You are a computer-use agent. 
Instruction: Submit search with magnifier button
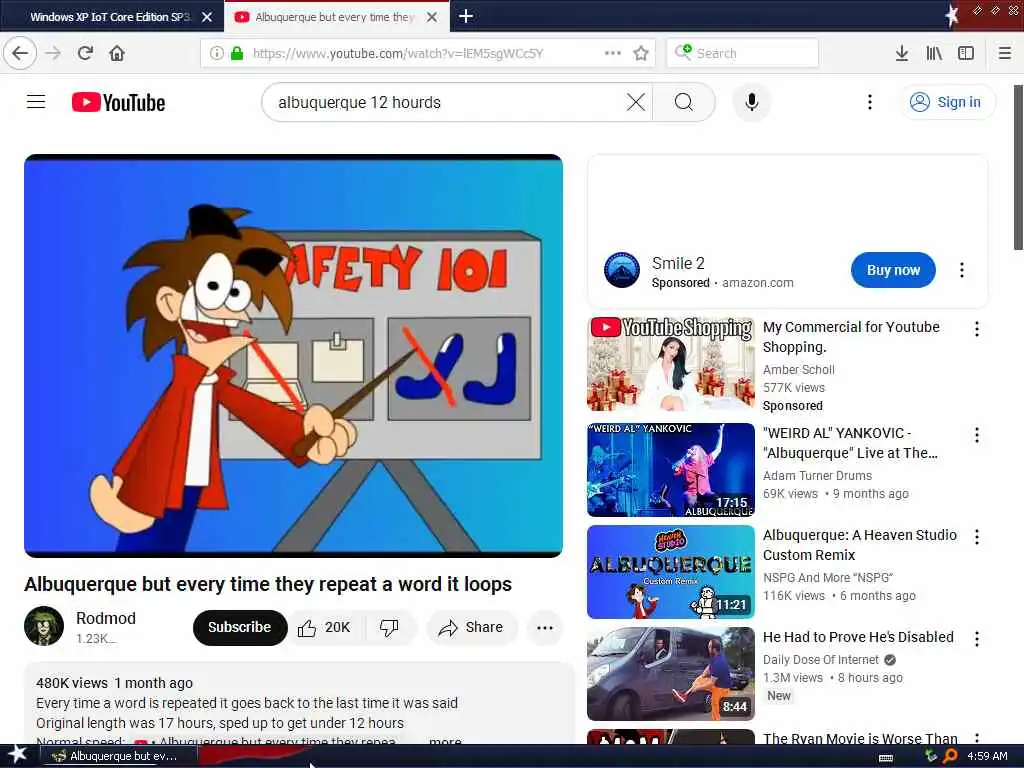click(684, 102)
